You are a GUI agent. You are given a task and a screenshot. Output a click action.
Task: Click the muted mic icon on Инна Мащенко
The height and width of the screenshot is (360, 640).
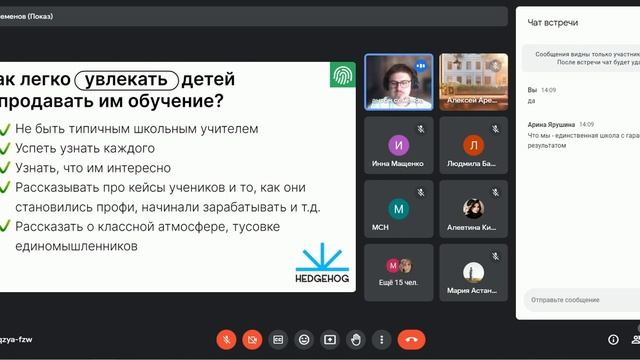[421, 129]
